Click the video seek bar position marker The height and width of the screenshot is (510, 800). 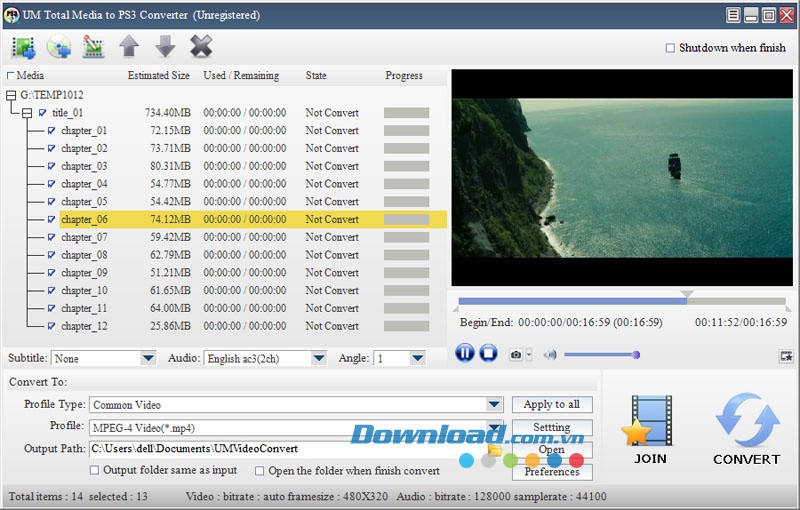coord(687,294)
